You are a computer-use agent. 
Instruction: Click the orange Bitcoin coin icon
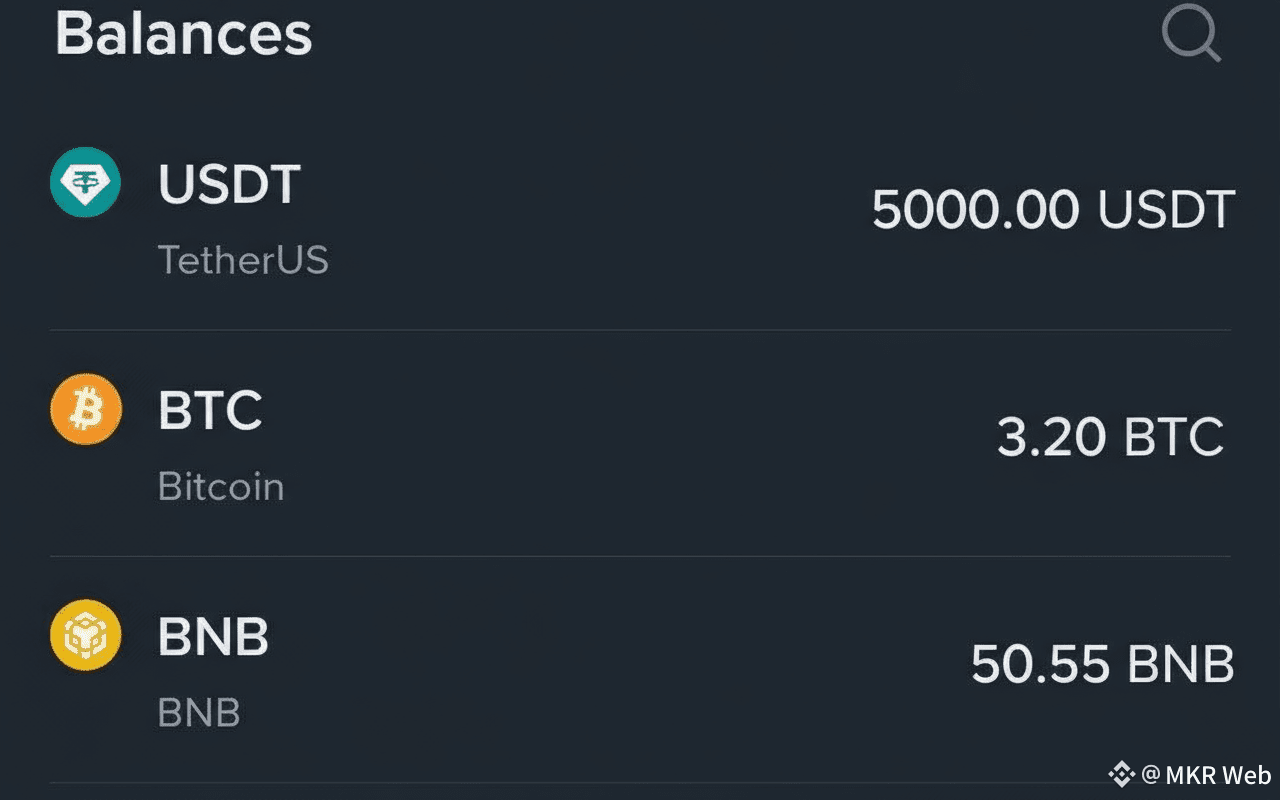coord(85,409)
